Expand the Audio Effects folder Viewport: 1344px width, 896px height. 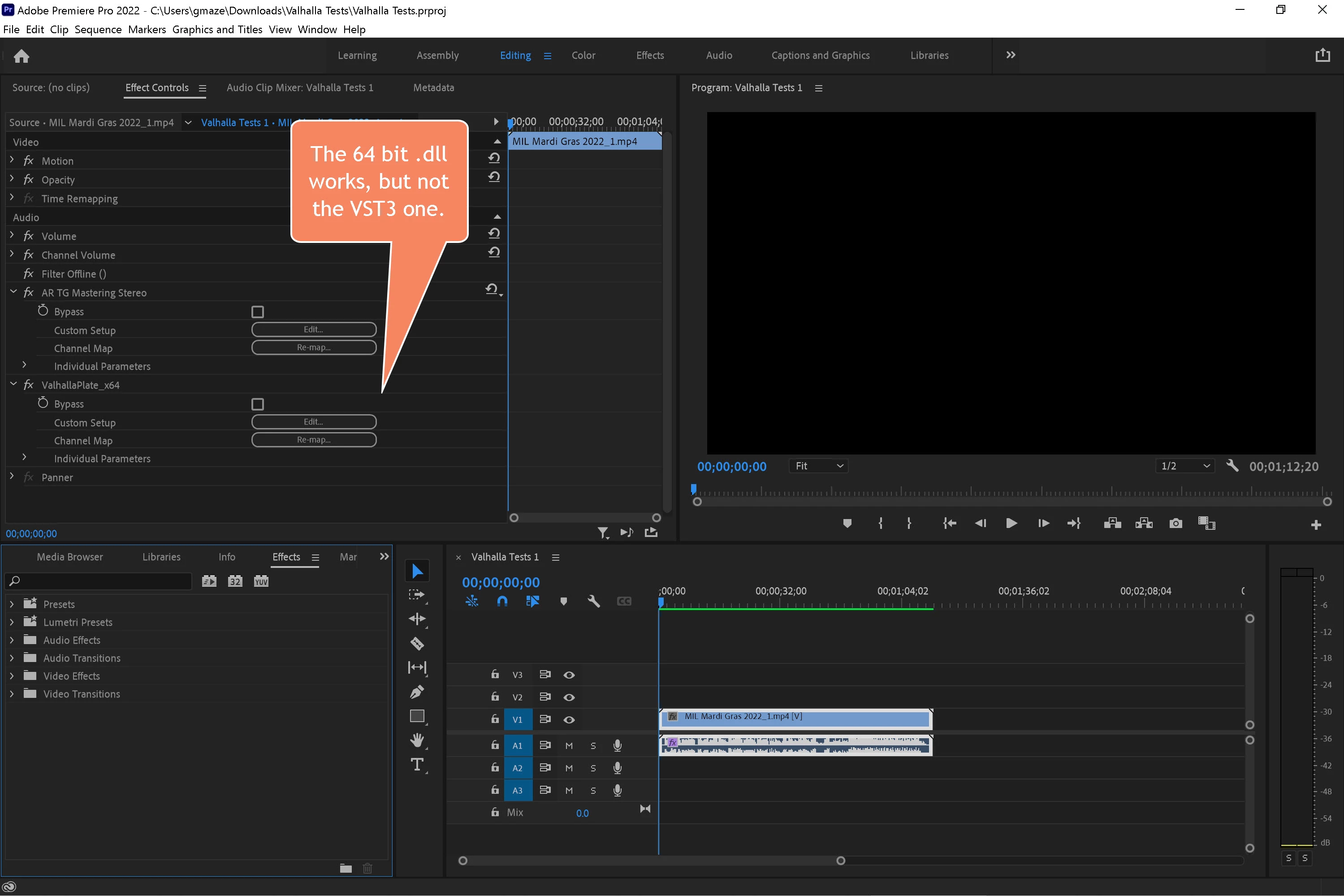[x=11, y=641]
